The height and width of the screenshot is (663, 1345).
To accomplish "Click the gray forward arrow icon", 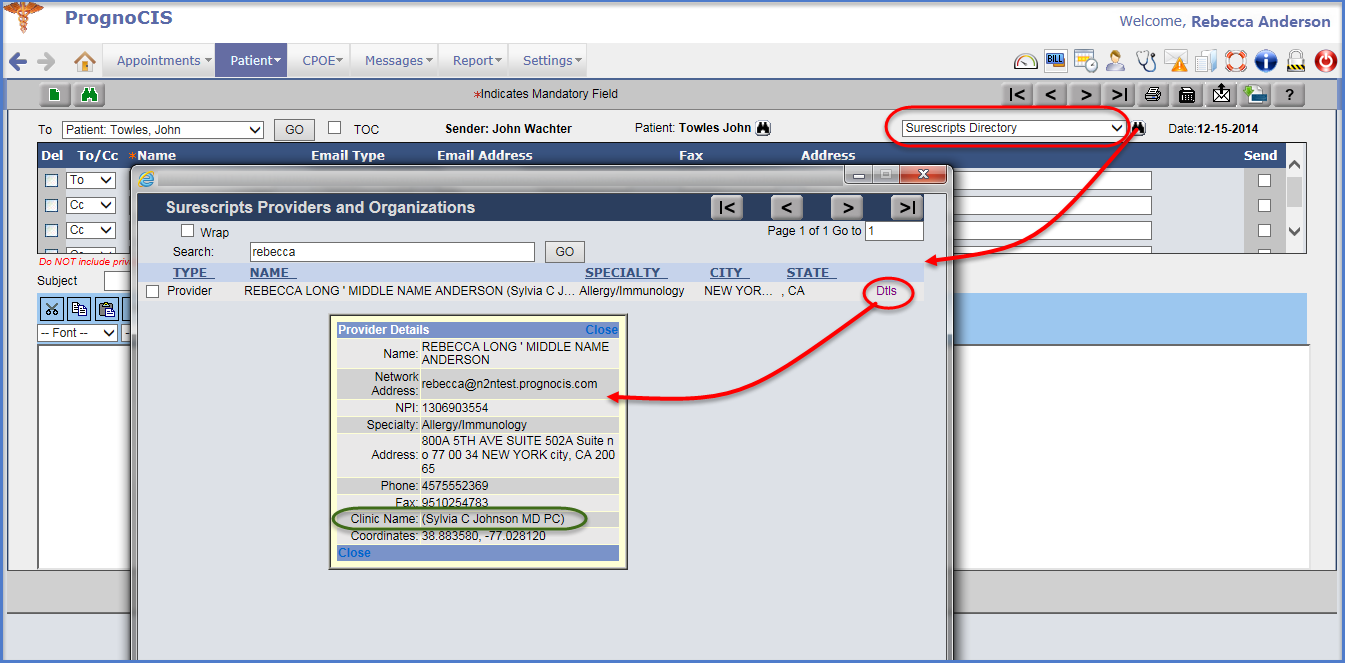I will [x=46, y=61].
